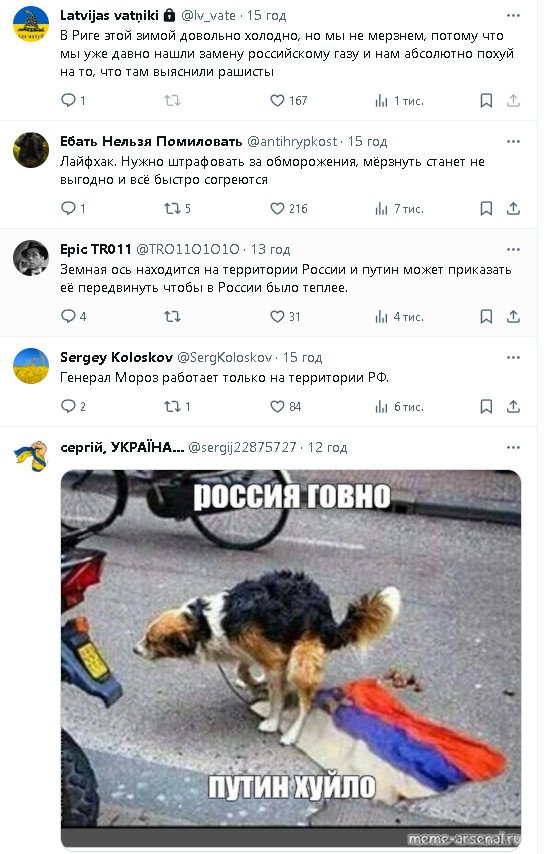548x854 pixels.
Task: Click the Epic TR011 avatar
Action: [x=31, y=258]
